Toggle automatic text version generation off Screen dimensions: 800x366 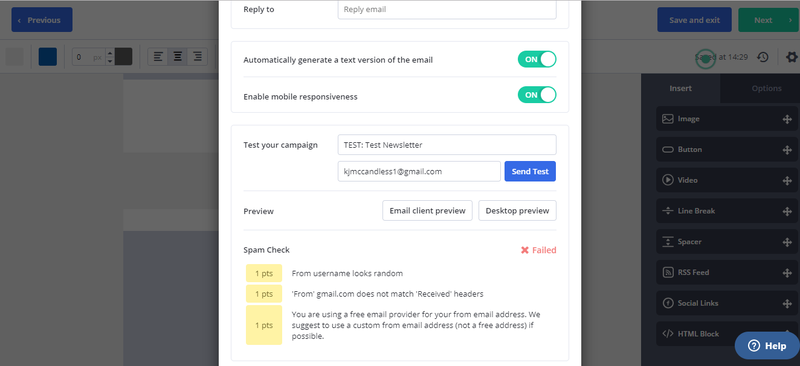click(537, 59)
